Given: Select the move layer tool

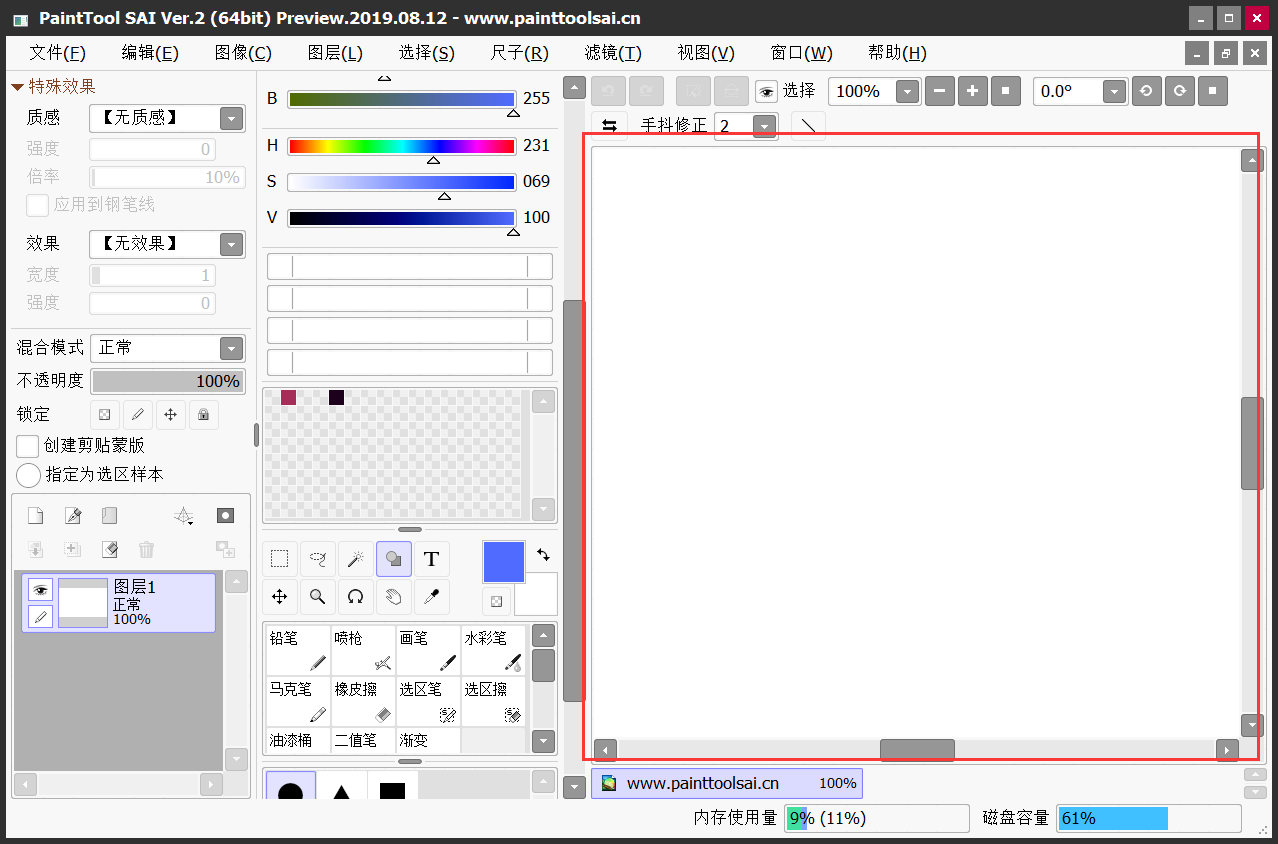Looking at the screenshot, I should click(280, 597).
